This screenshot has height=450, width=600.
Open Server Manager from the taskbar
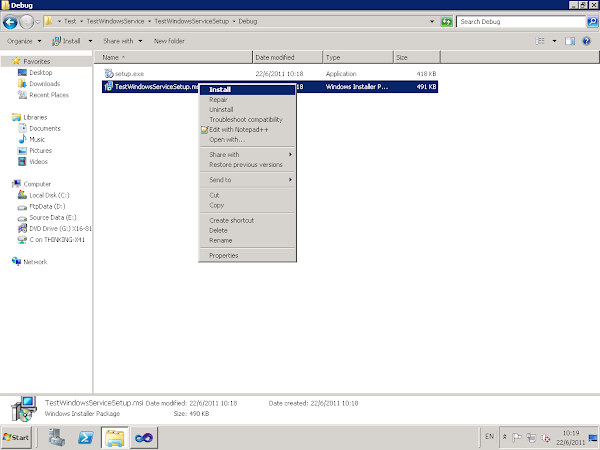[x=57, y=437]
